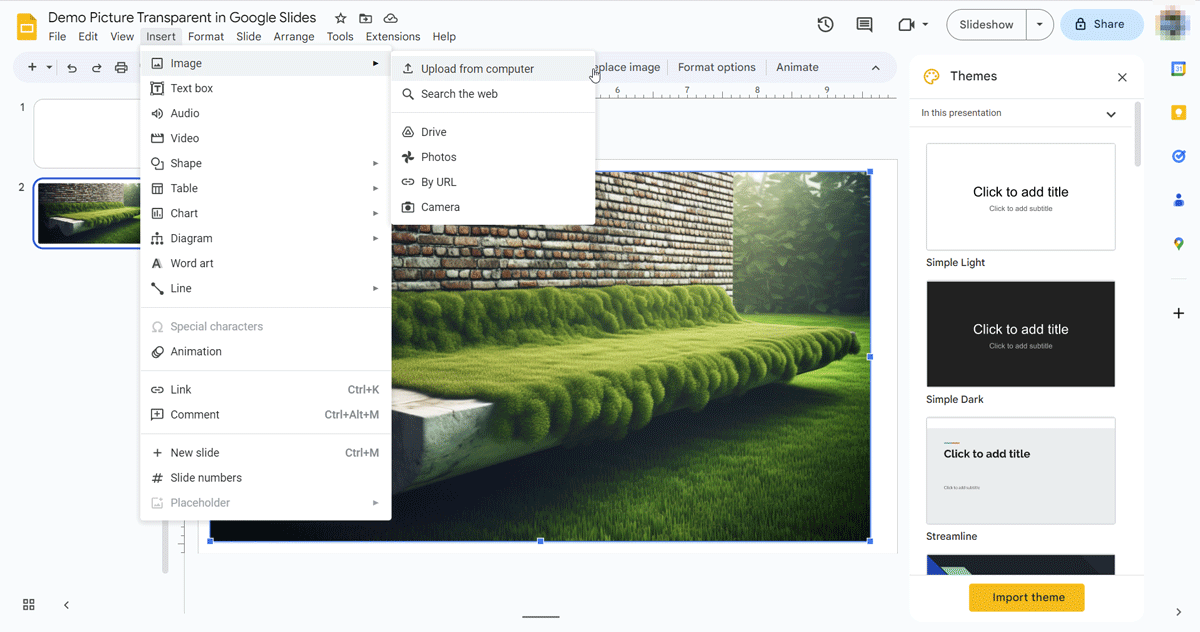Image resolution: width=1200 pixels, height=632 pixels.
Task: Open the Arrange menu
Action: click(294, 37)
